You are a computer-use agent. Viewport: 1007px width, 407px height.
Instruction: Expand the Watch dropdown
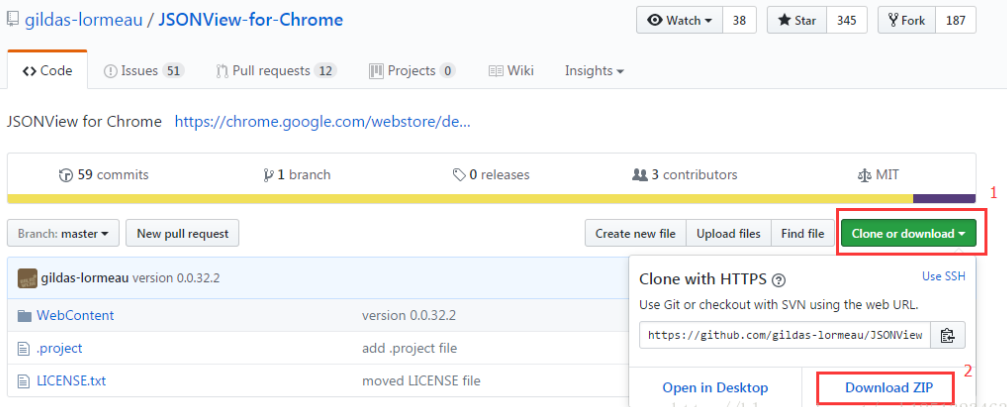679,20
